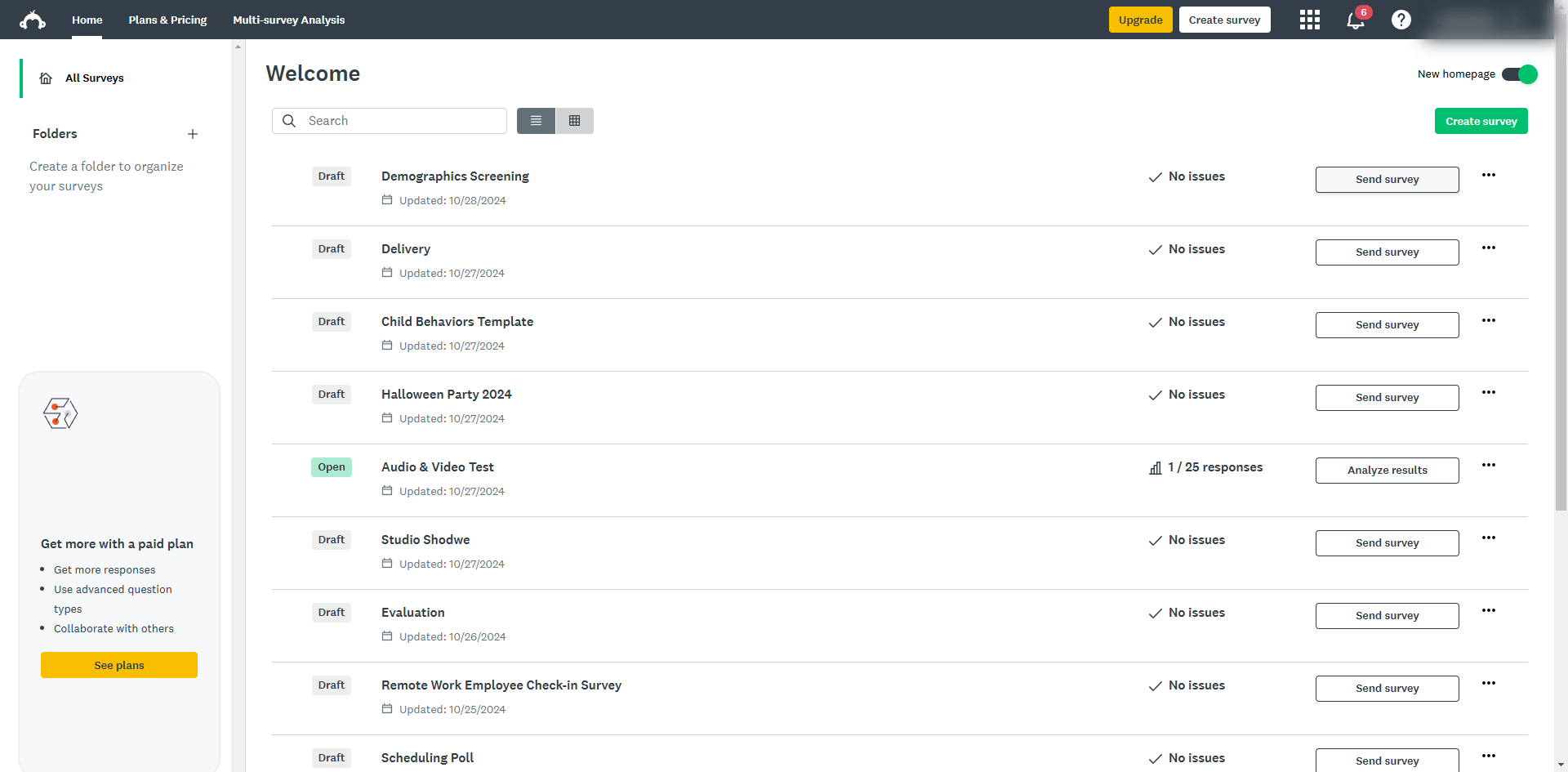
Task: Go to Plans & Pricing tab
Action: point(167,20)
